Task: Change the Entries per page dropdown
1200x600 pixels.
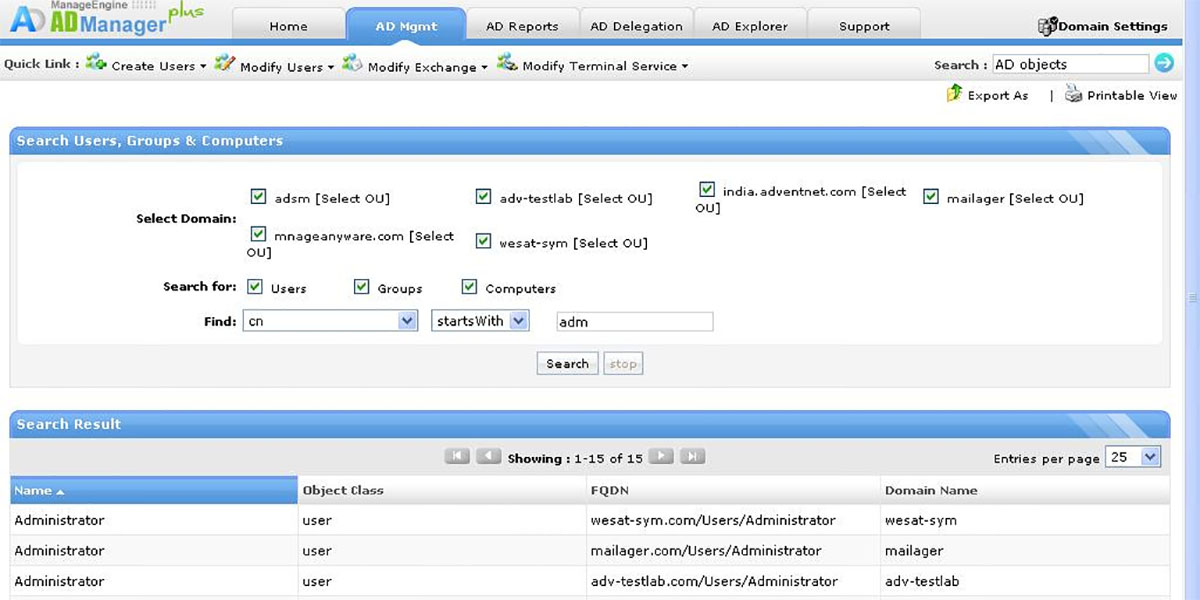Action: click(x=1133, y=457)
